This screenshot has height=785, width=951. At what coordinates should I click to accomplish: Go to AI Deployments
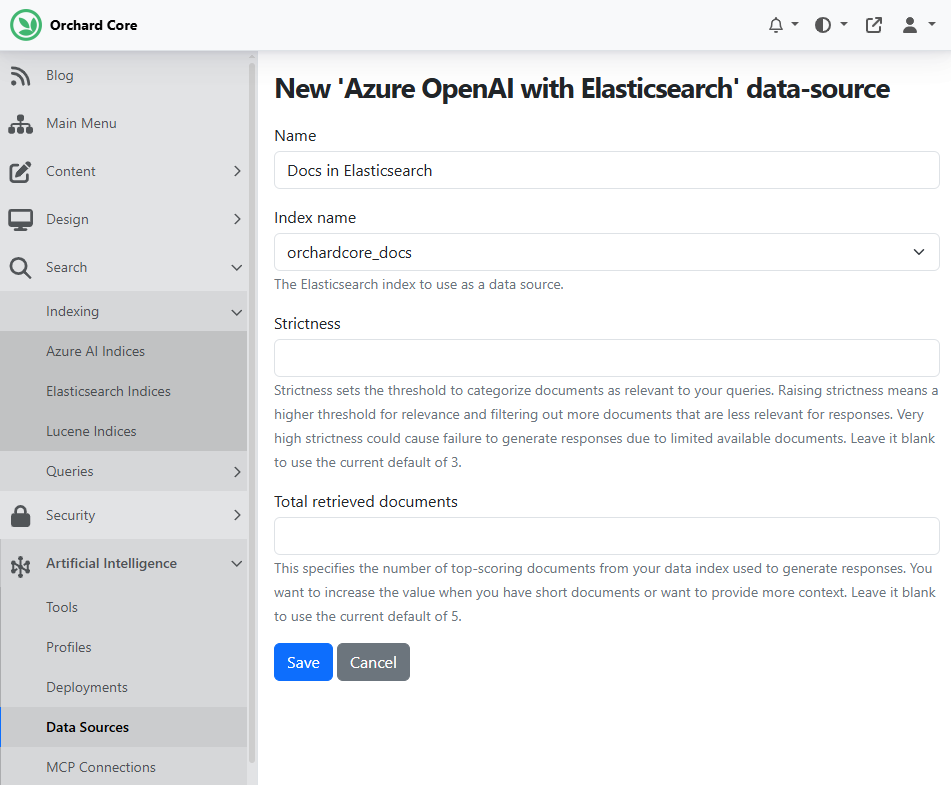pyautogui.click(x=87, y=687)
